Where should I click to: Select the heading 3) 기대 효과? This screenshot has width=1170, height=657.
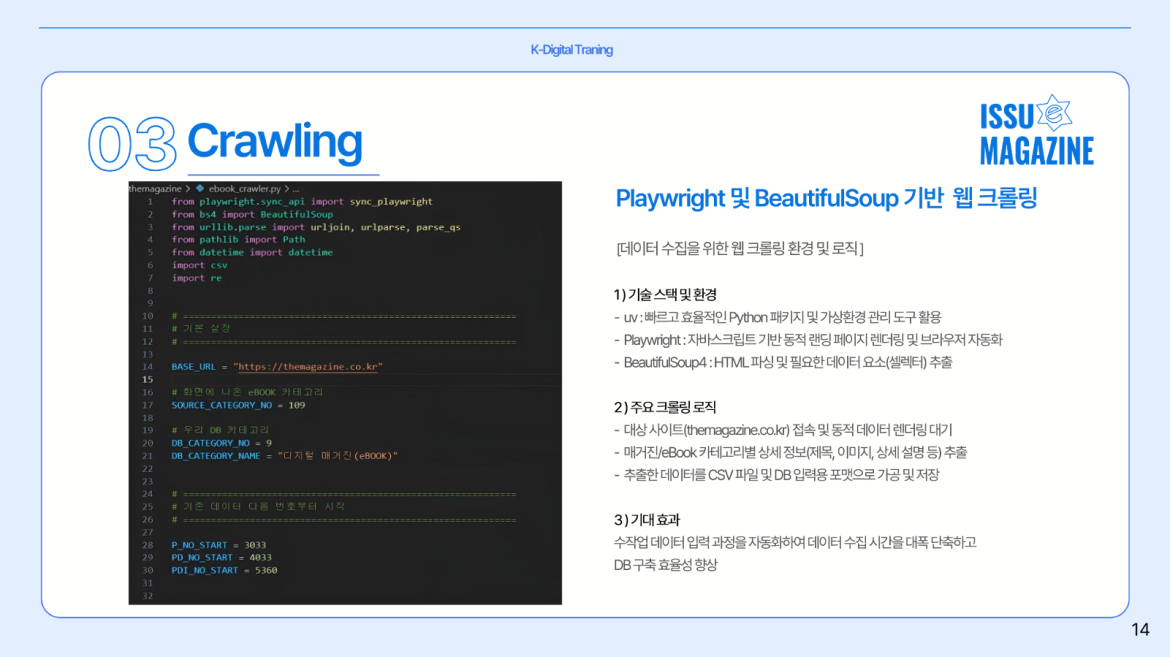(x=647, y=520)
